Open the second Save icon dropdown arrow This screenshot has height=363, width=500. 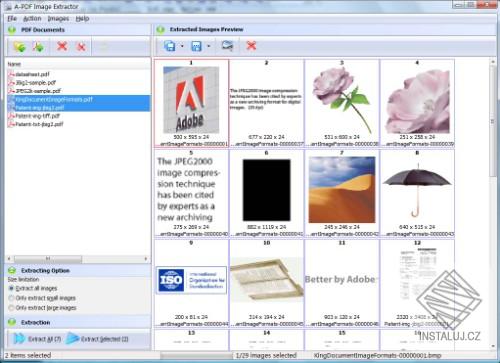tap(209, 46)
